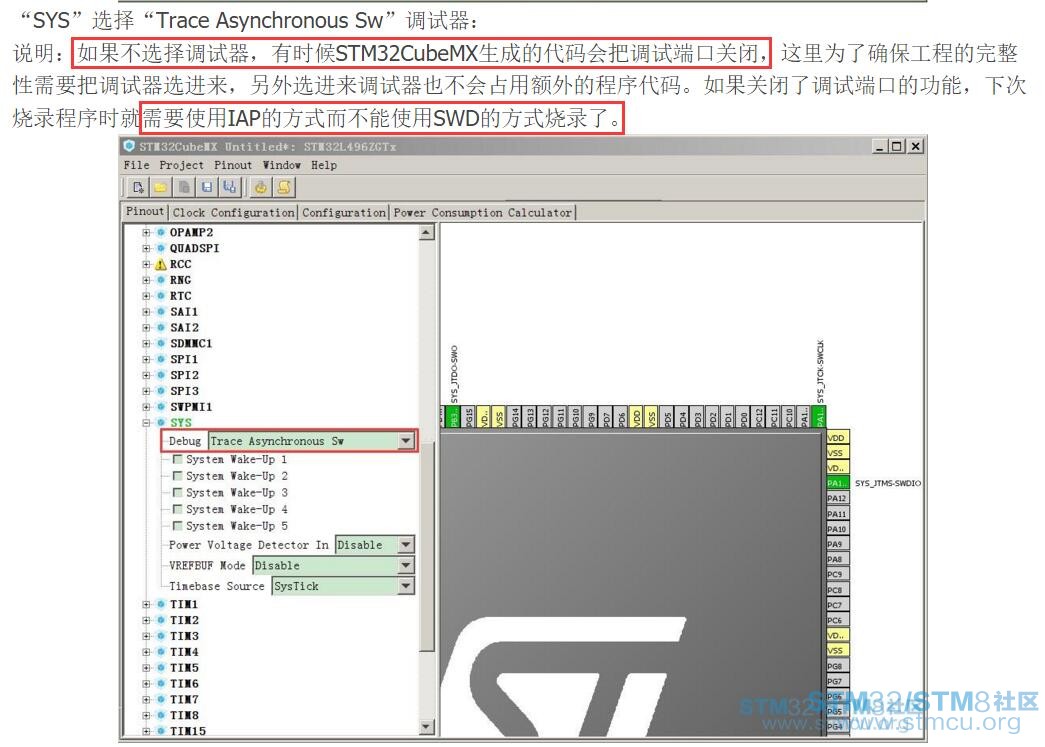Select SWPMI1 in peripheral tree

click(x=191, y=407)
